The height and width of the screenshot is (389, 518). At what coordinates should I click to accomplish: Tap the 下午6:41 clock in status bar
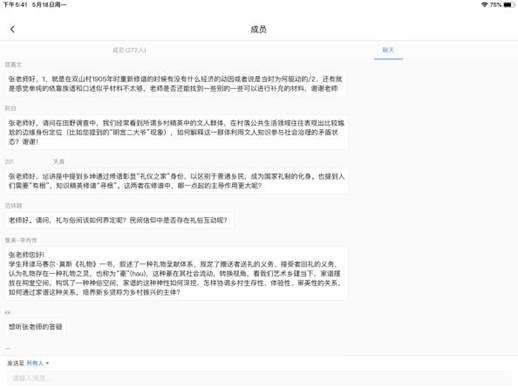pos(15,5)
